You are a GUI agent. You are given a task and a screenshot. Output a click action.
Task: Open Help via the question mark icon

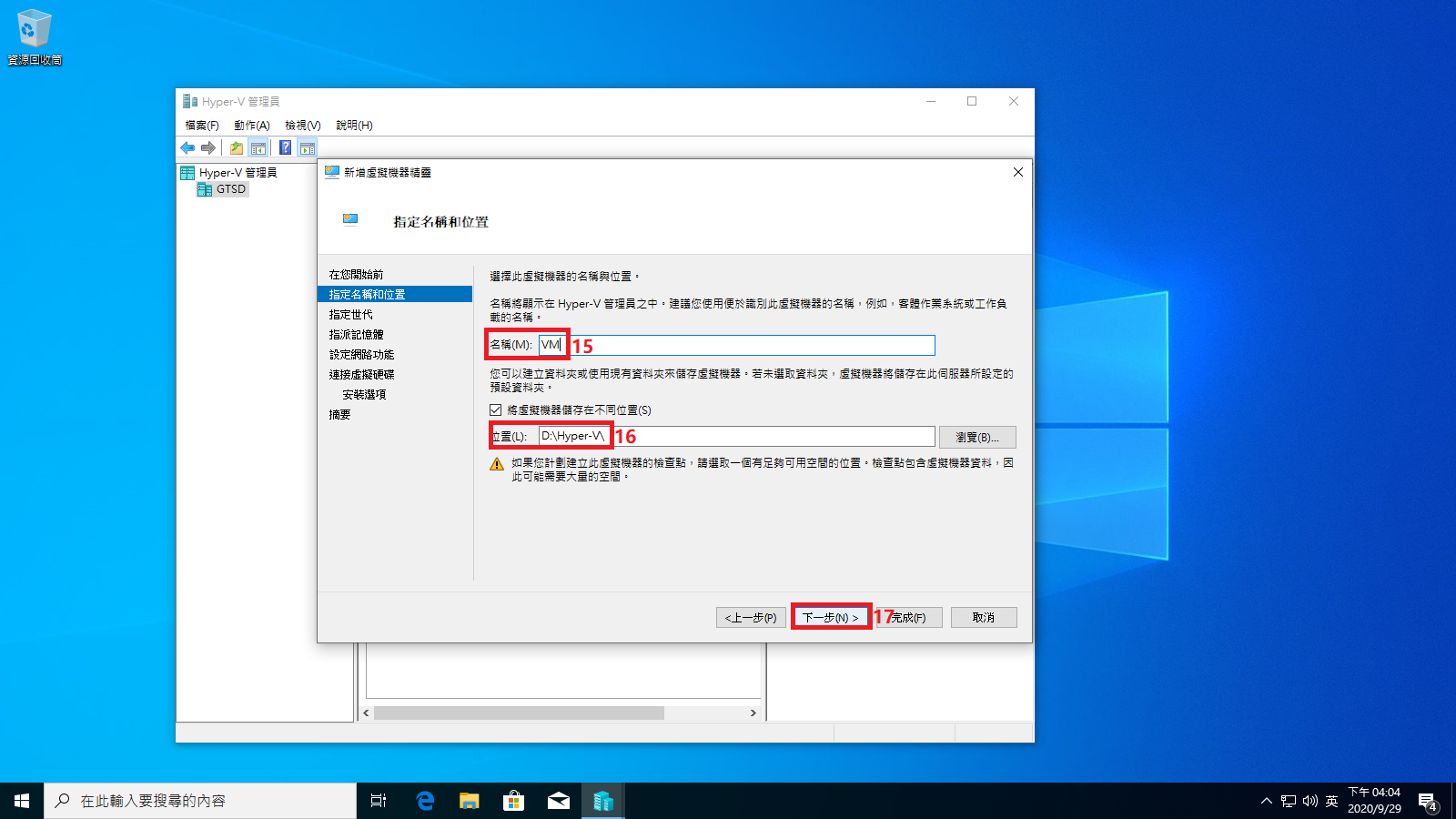285,147
